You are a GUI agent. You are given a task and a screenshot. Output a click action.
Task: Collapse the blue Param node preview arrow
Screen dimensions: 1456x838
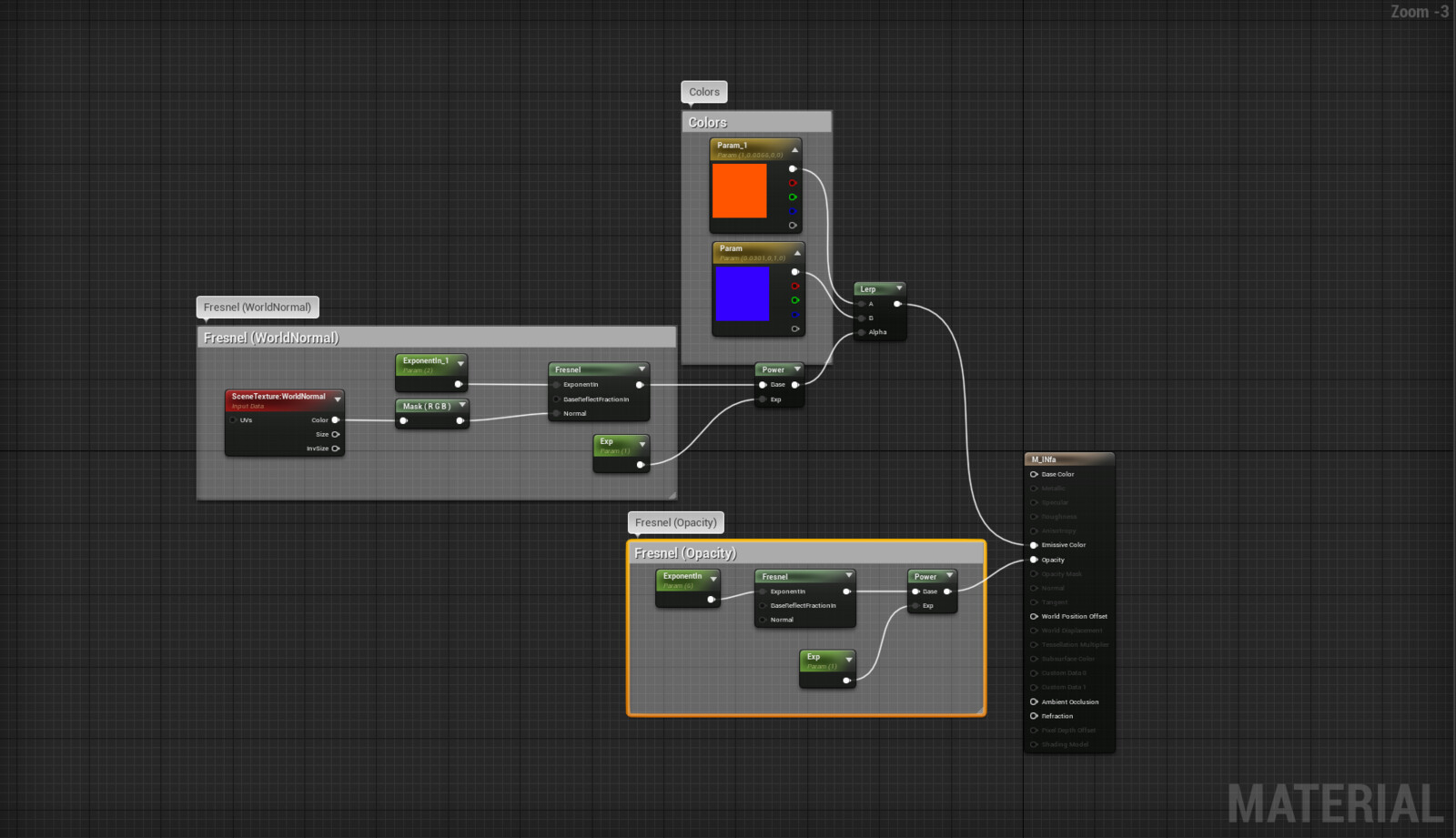797,252
